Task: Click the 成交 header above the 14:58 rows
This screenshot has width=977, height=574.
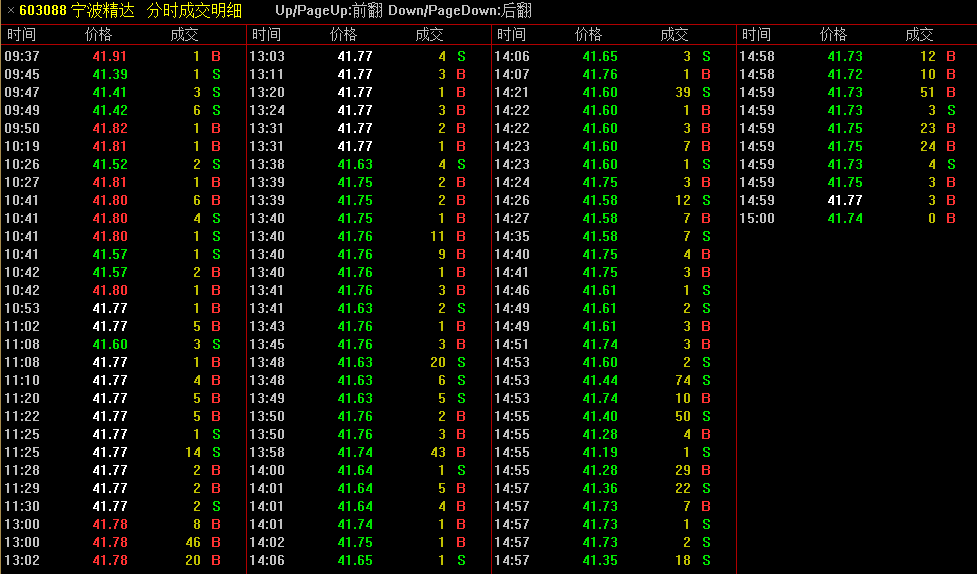Action: click(920, 34)
